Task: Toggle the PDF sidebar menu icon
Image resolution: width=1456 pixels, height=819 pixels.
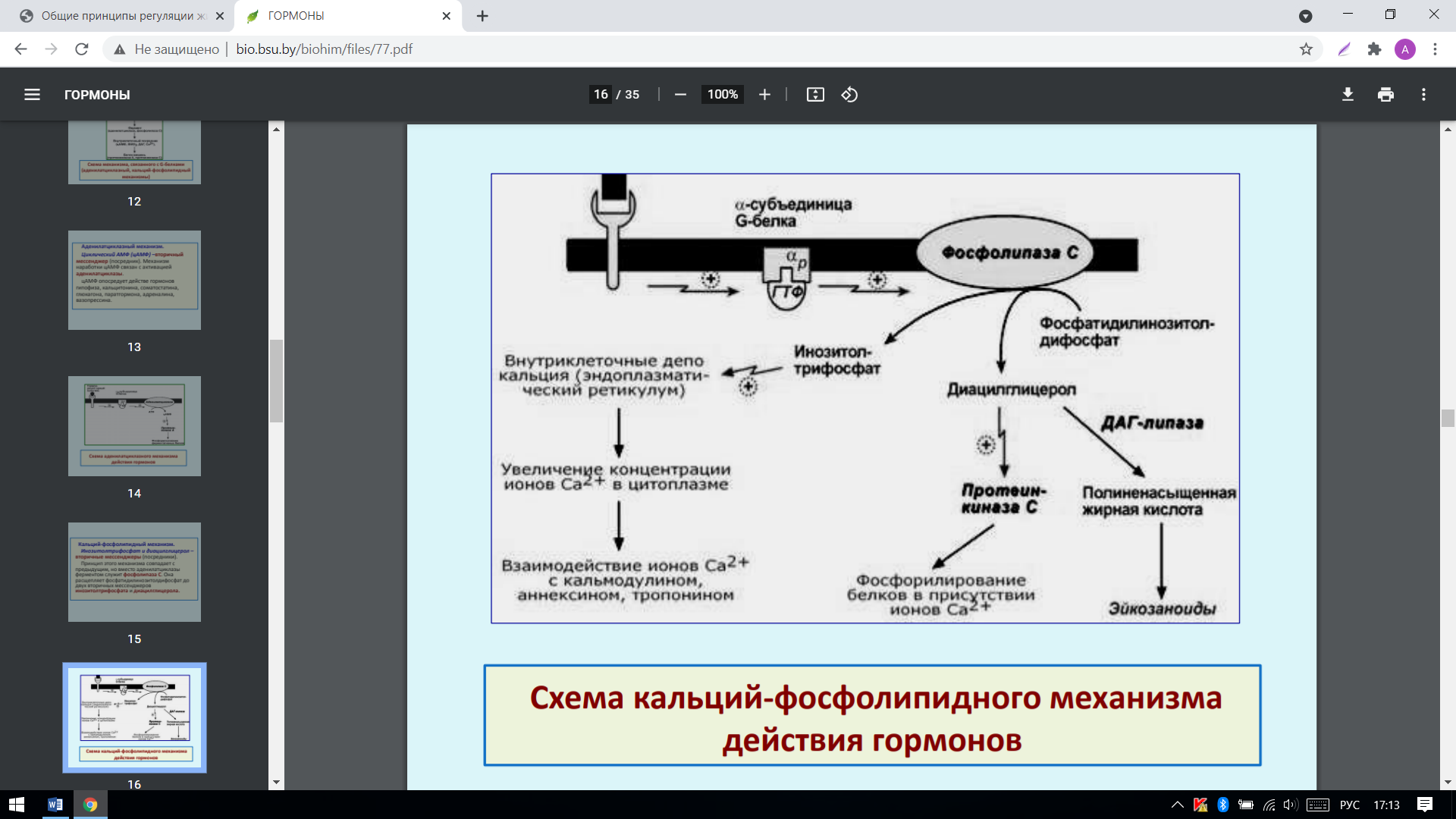Action: click(32, 95)
